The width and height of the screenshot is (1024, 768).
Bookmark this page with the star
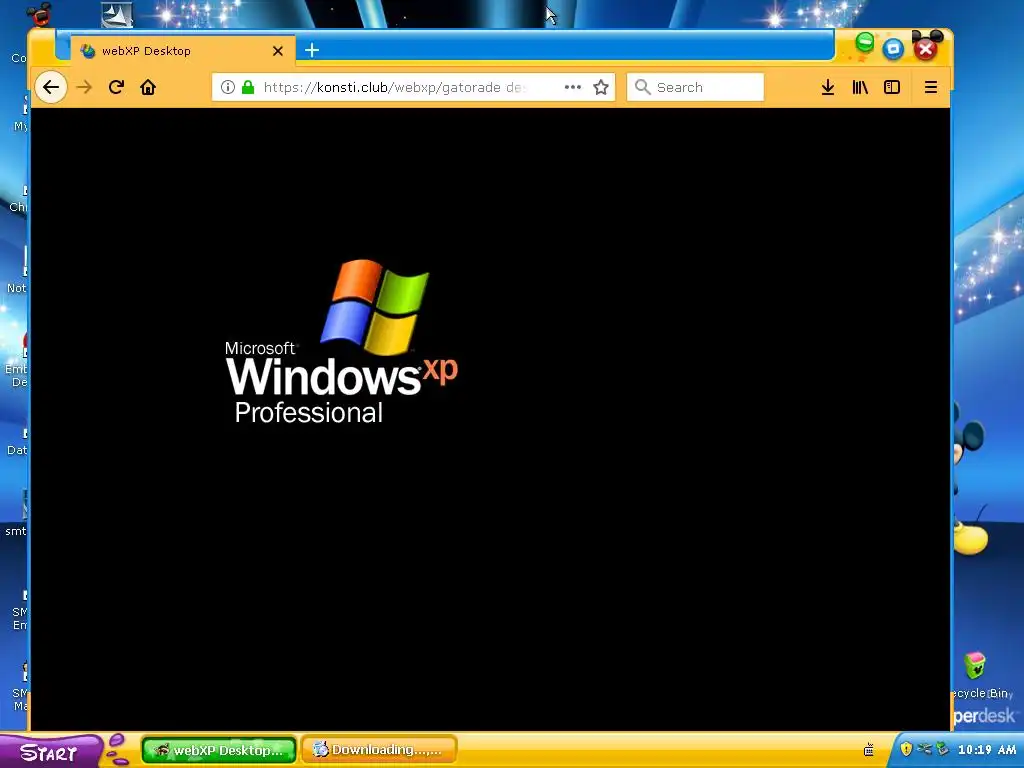tap(601, 88)
